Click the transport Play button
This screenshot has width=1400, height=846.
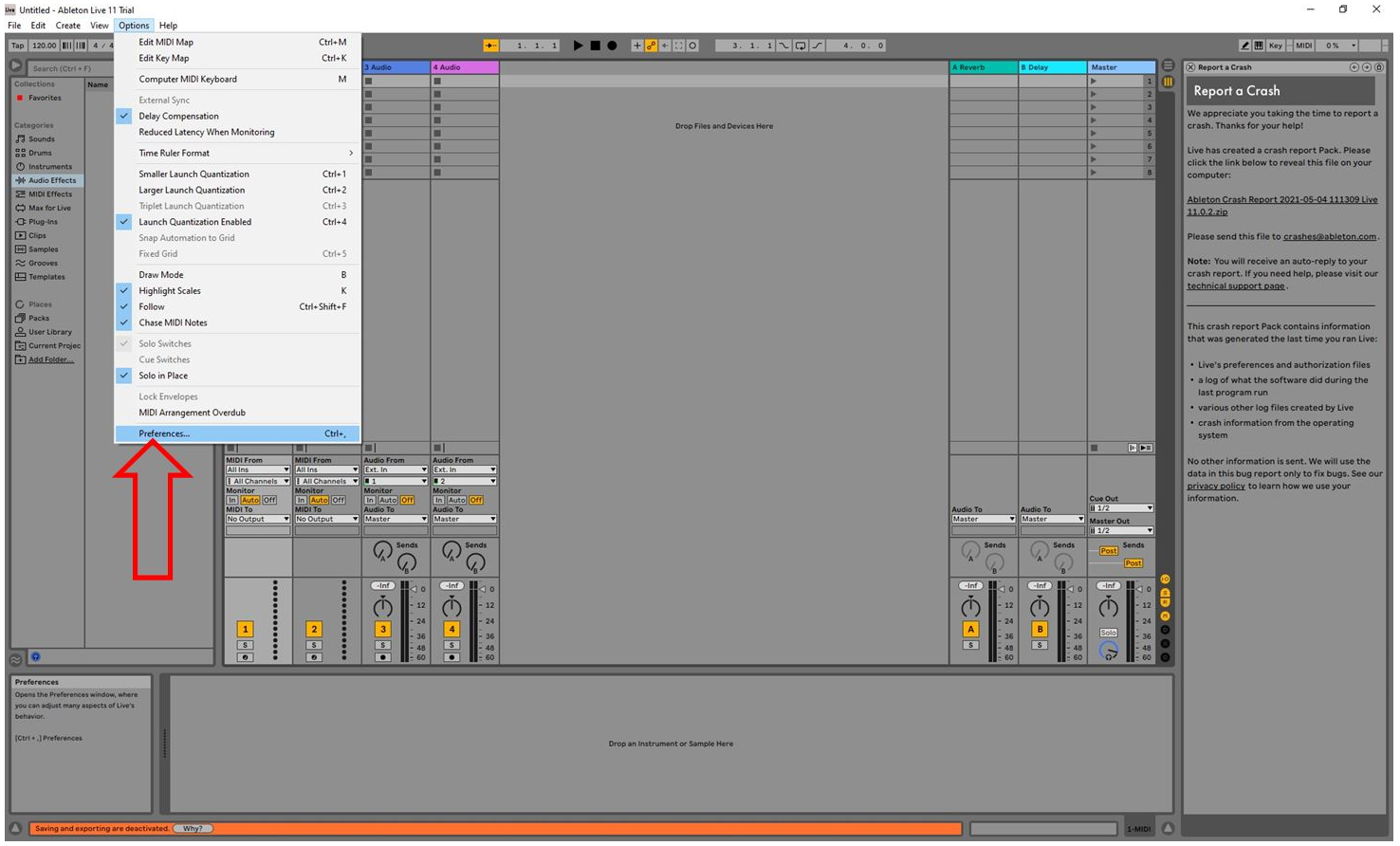(578, 46)
